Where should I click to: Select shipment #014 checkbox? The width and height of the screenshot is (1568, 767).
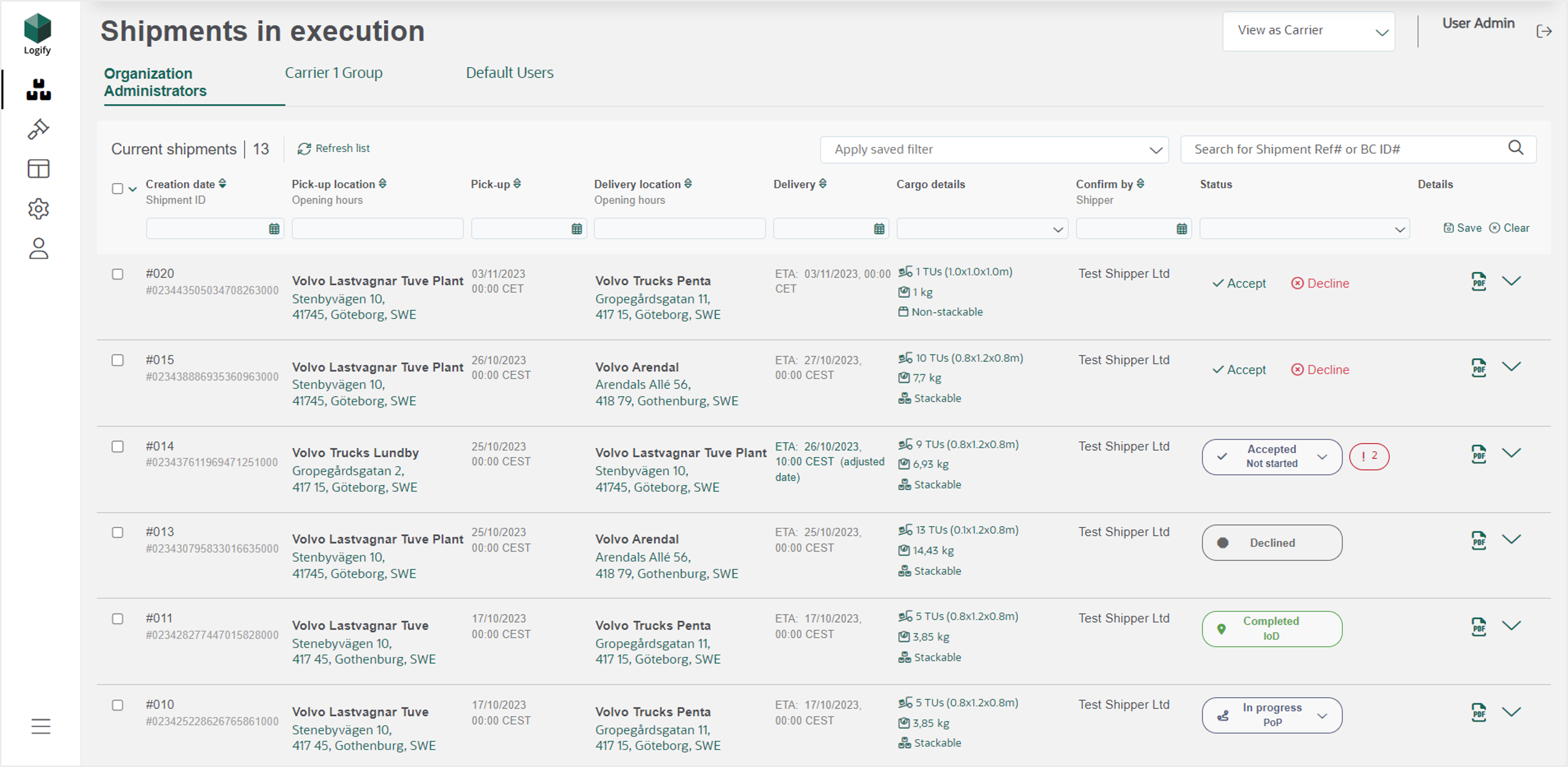point(117,447)
